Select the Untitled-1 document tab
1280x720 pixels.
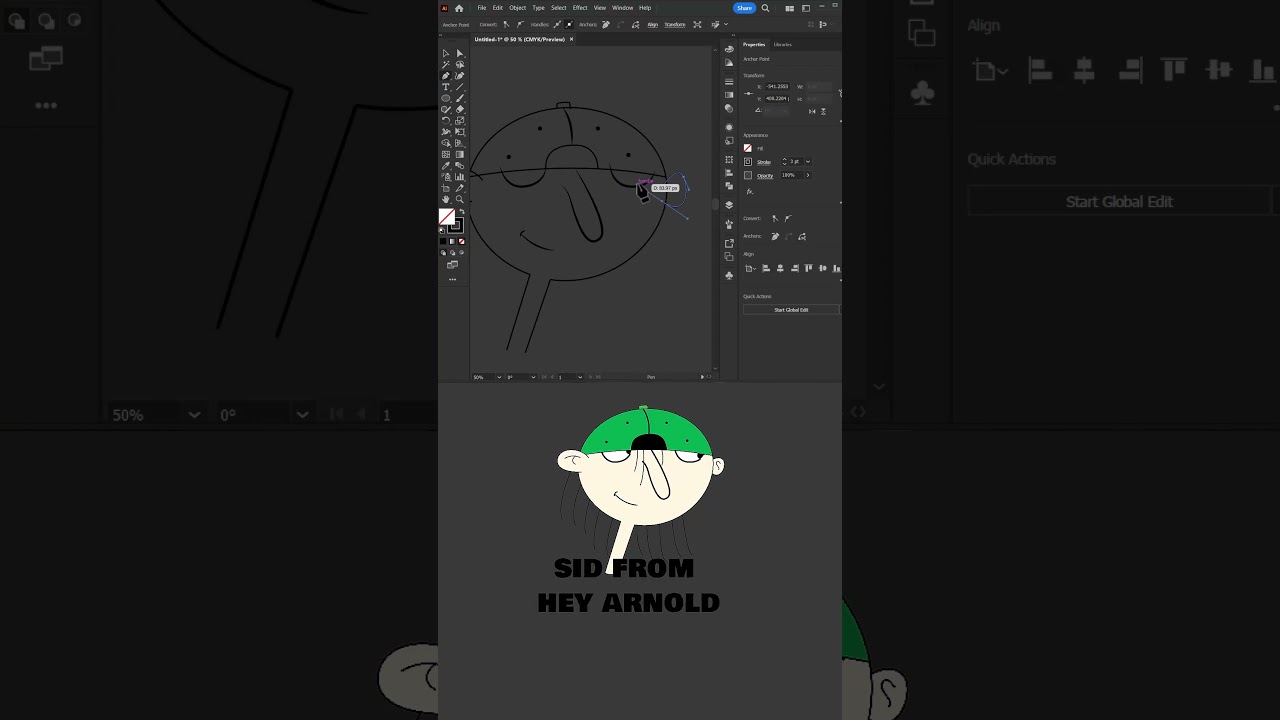point(520,39)
